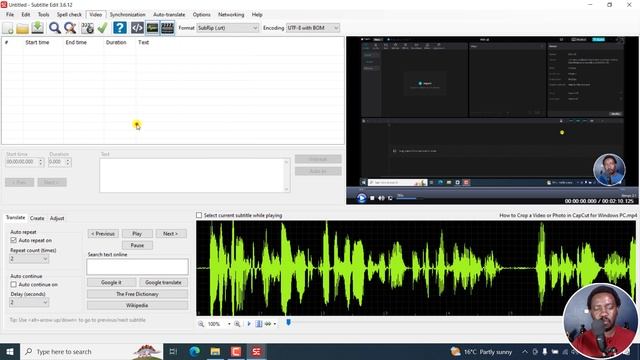The width and height of the screenshot is (640, 360).
Task: Open the Format SubRip dropdown
Action: tap(227, 28)
